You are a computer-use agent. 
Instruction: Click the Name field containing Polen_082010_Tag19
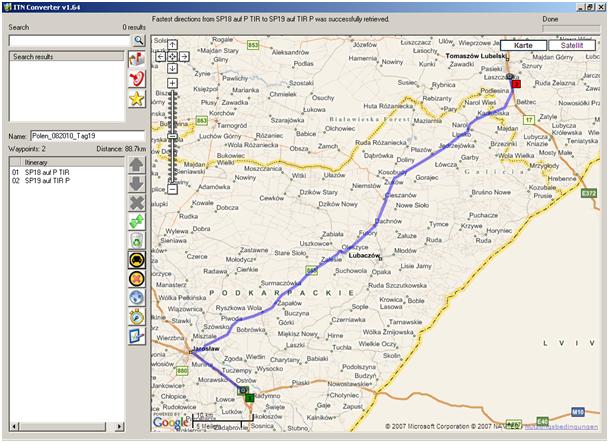point(87,136)
